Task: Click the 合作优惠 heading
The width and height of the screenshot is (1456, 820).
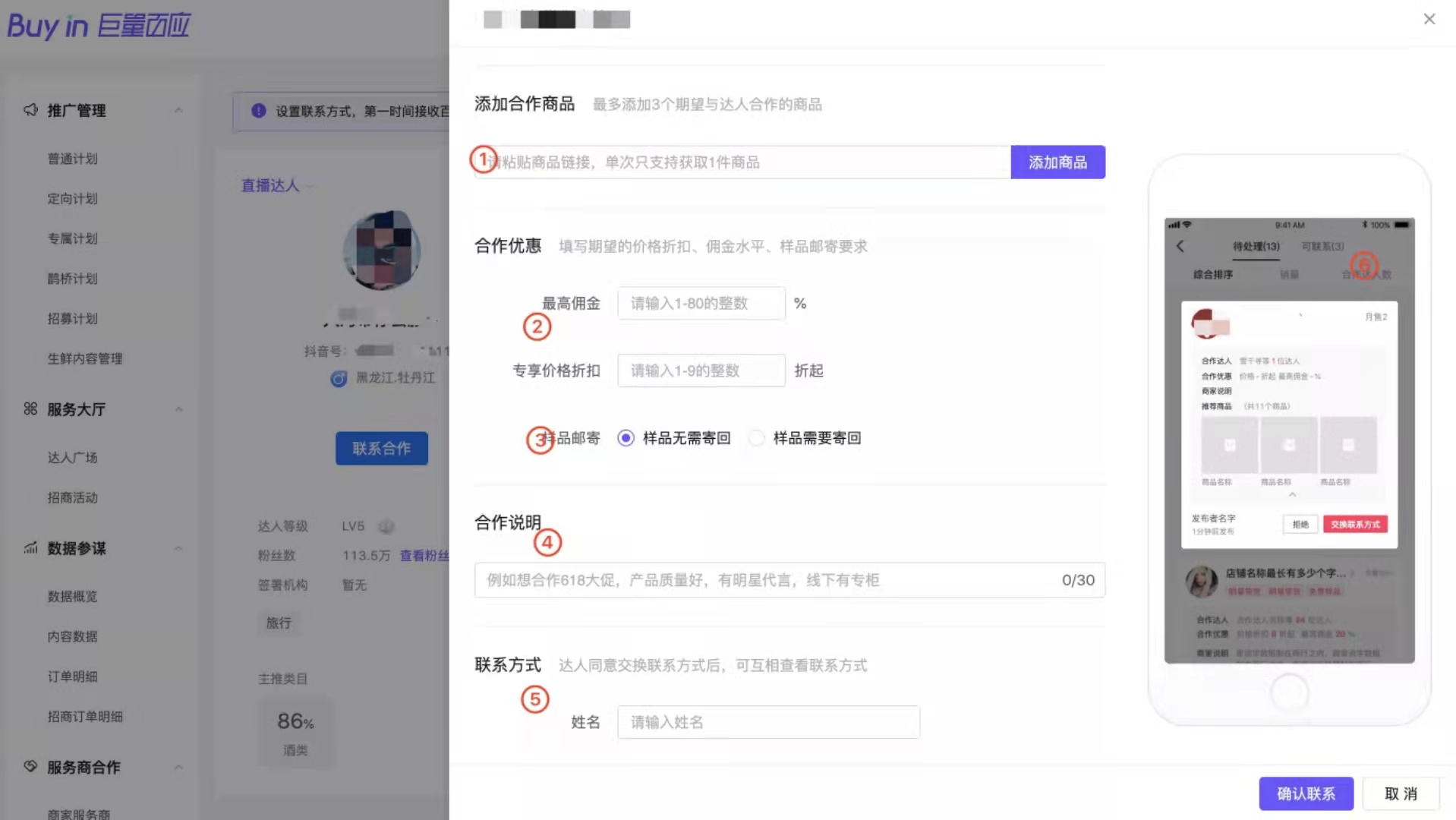Action: point(508,246)
